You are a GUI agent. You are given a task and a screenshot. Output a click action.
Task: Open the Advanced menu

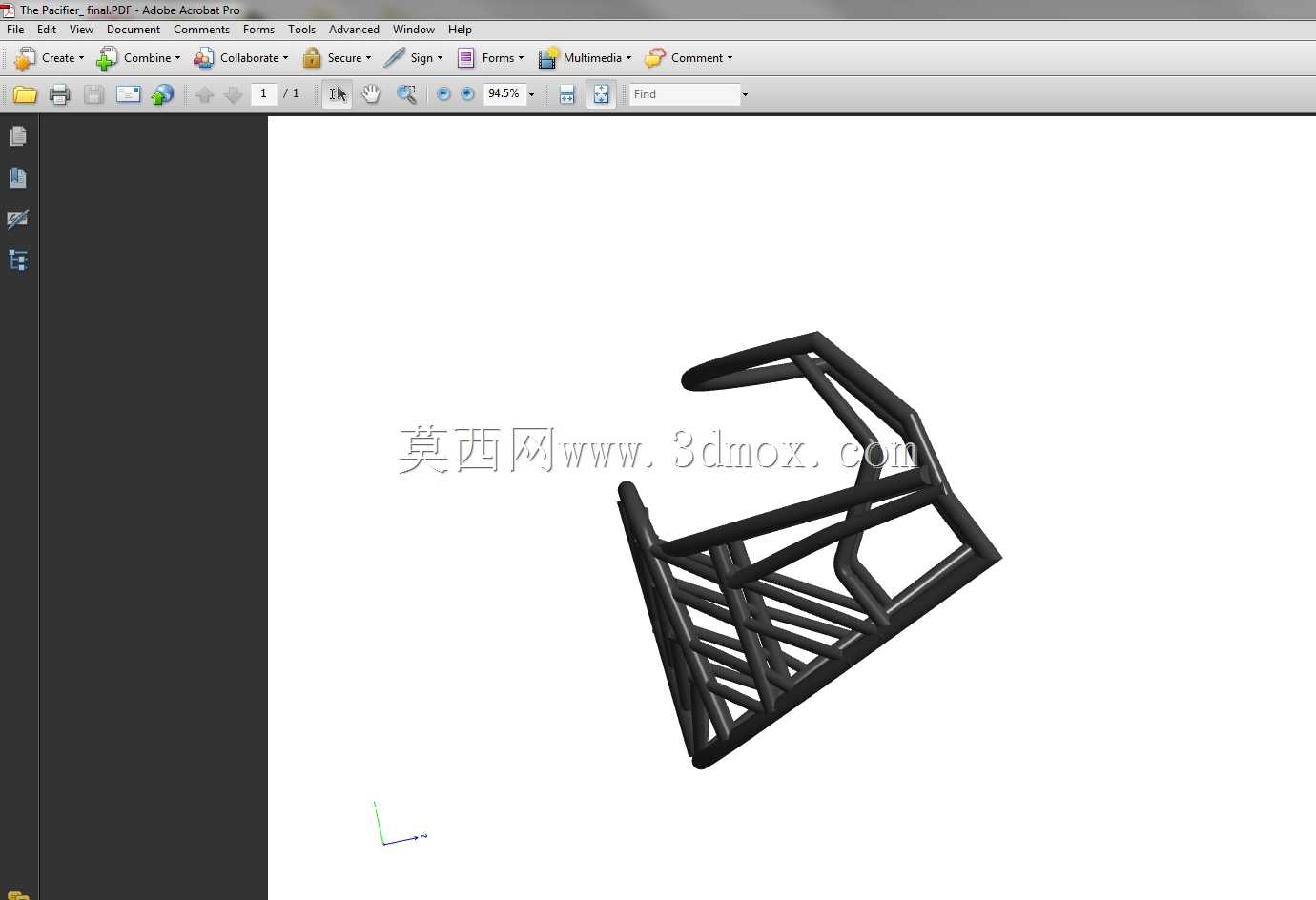(354, 30)
